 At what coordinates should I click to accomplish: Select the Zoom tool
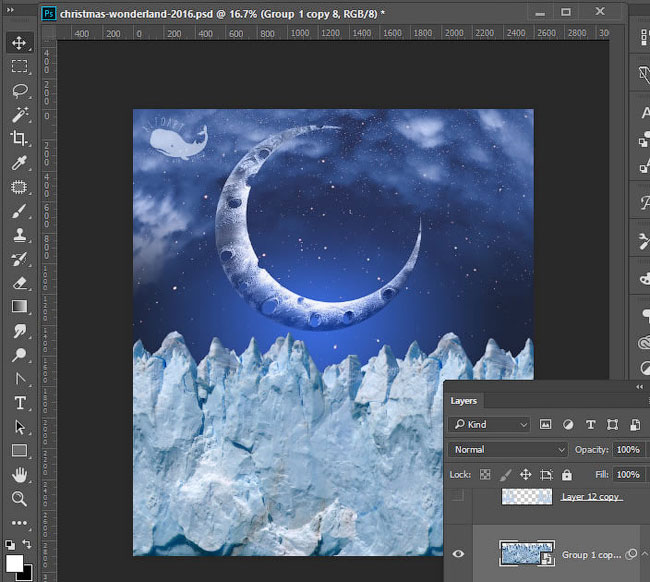(x=19, y=498)
